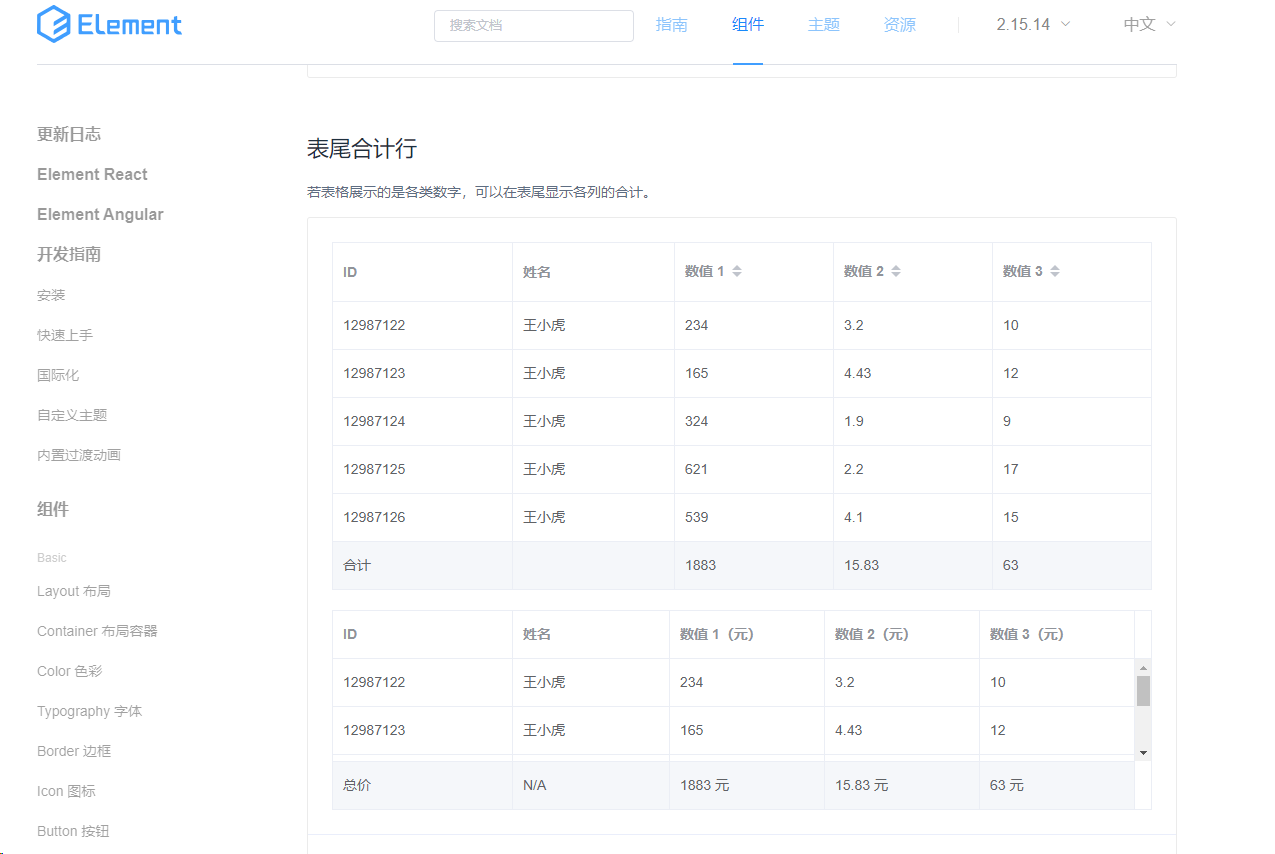
Task: Select Layout 布局 in sidebar
Action: pyautogui.click(x=74, y=591)
